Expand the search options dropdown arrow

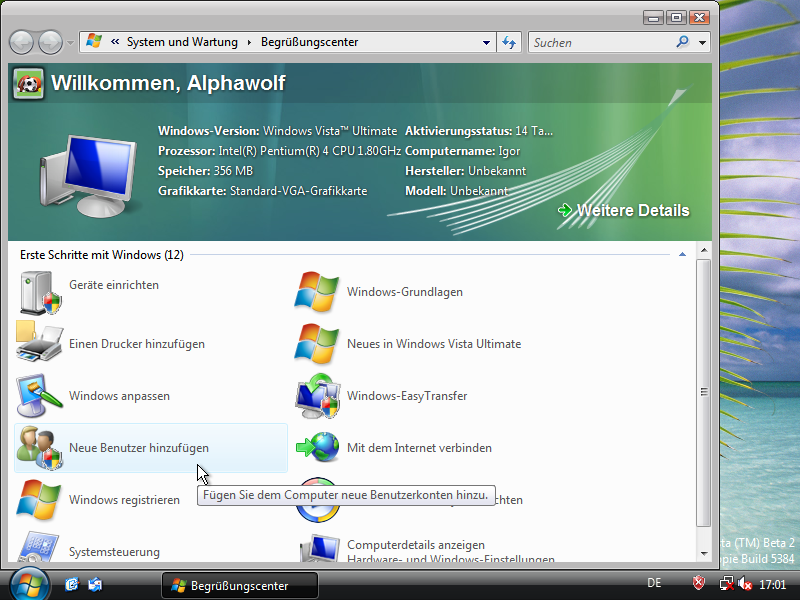coord(703,42)
